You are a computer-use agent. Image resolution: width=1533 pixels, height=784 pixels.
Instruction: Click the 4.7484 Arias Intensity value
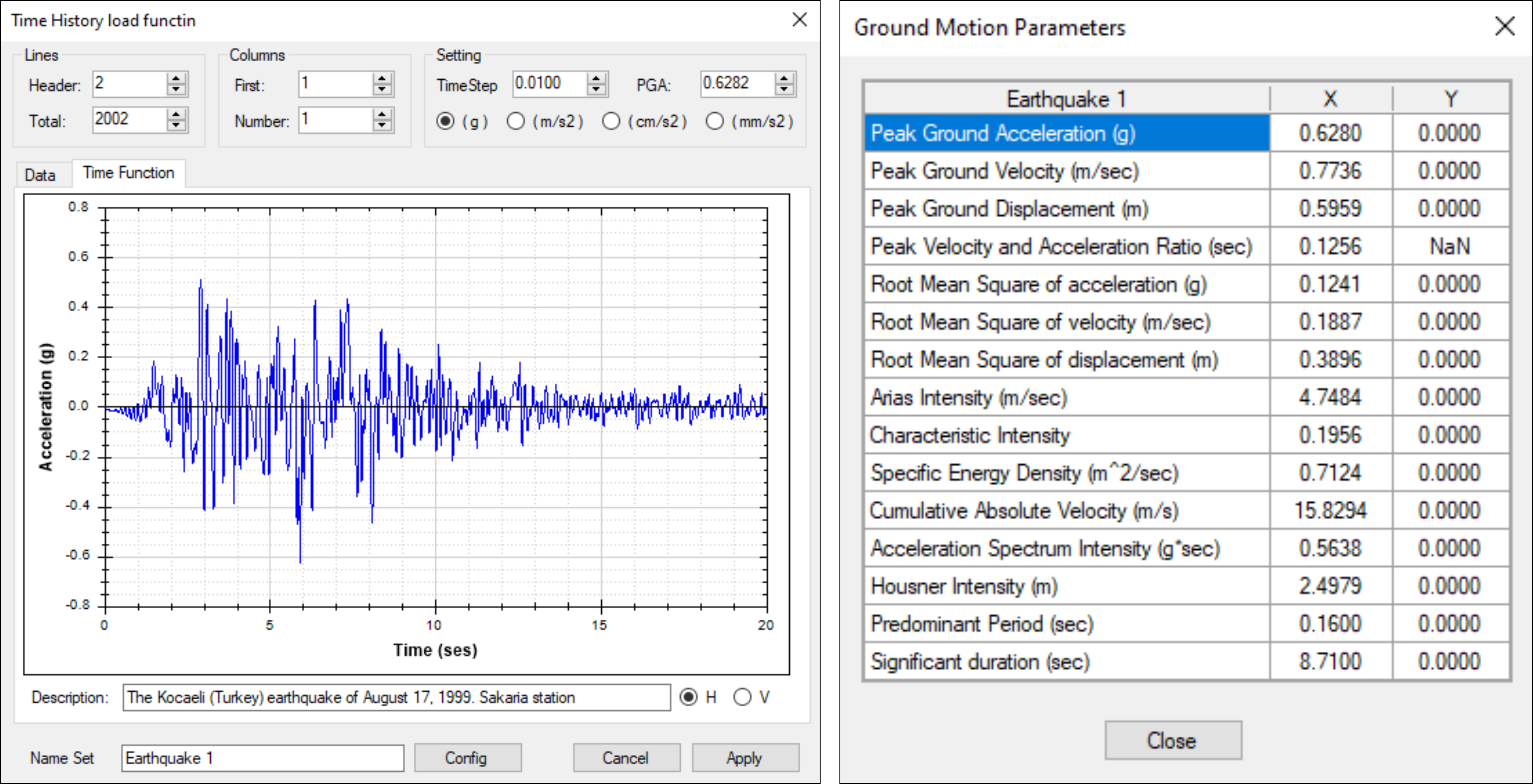point(1331,397)
